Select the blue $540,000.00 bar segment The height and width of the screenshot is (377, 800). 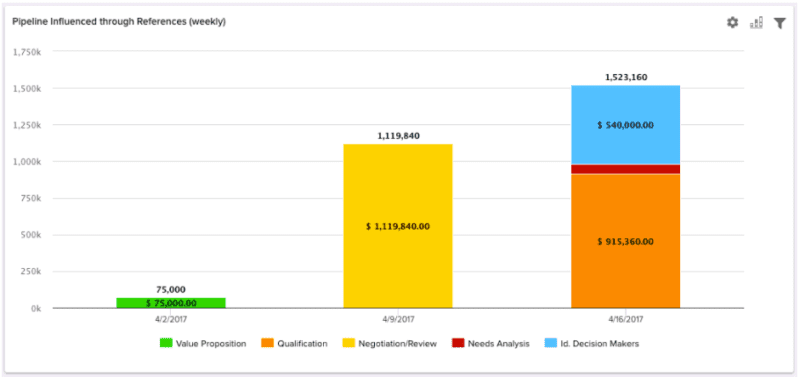[x=626, y=125]
